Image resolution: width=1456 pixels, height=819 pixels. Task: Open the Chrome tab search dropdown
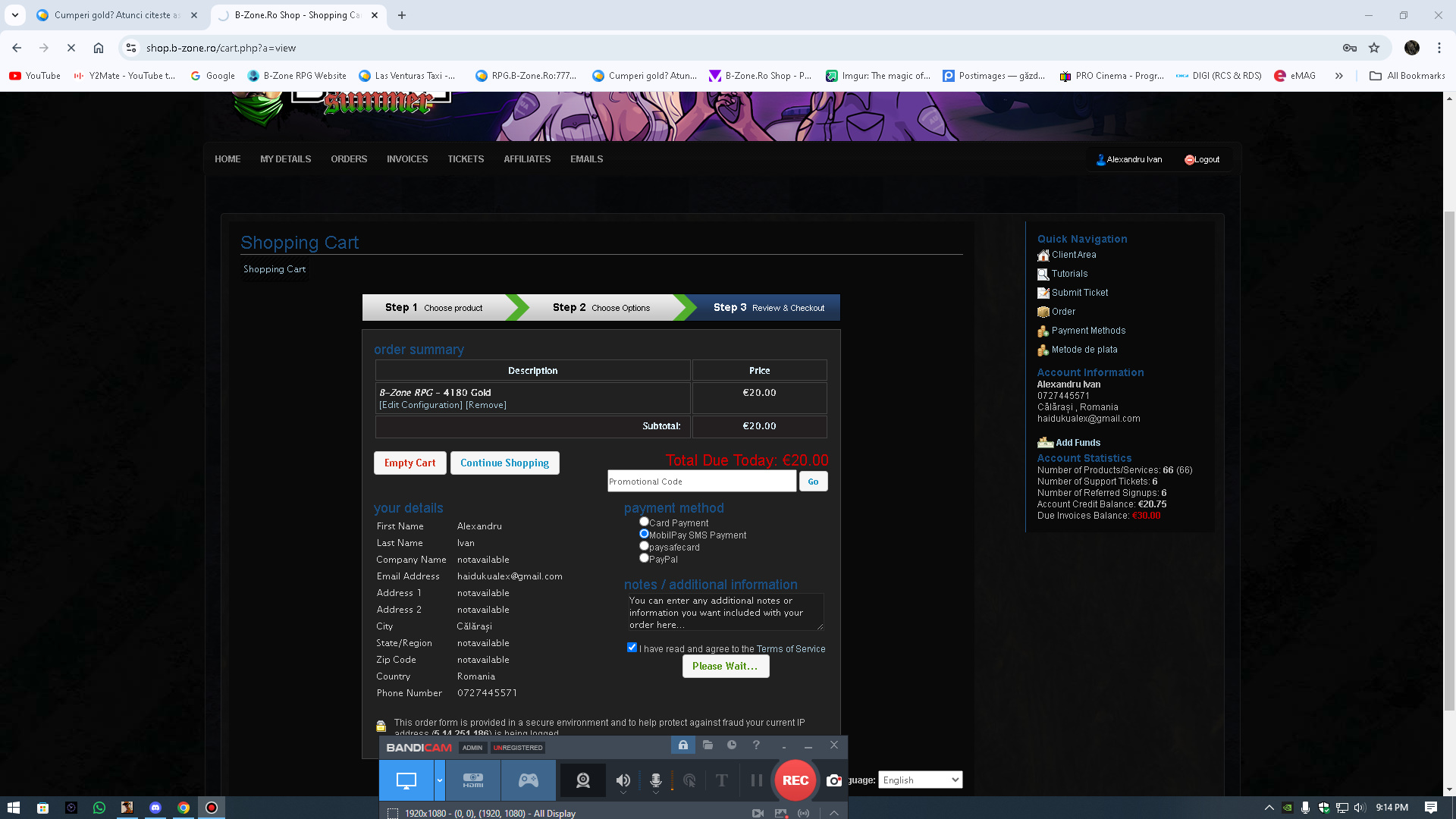(x=14, y=14)
